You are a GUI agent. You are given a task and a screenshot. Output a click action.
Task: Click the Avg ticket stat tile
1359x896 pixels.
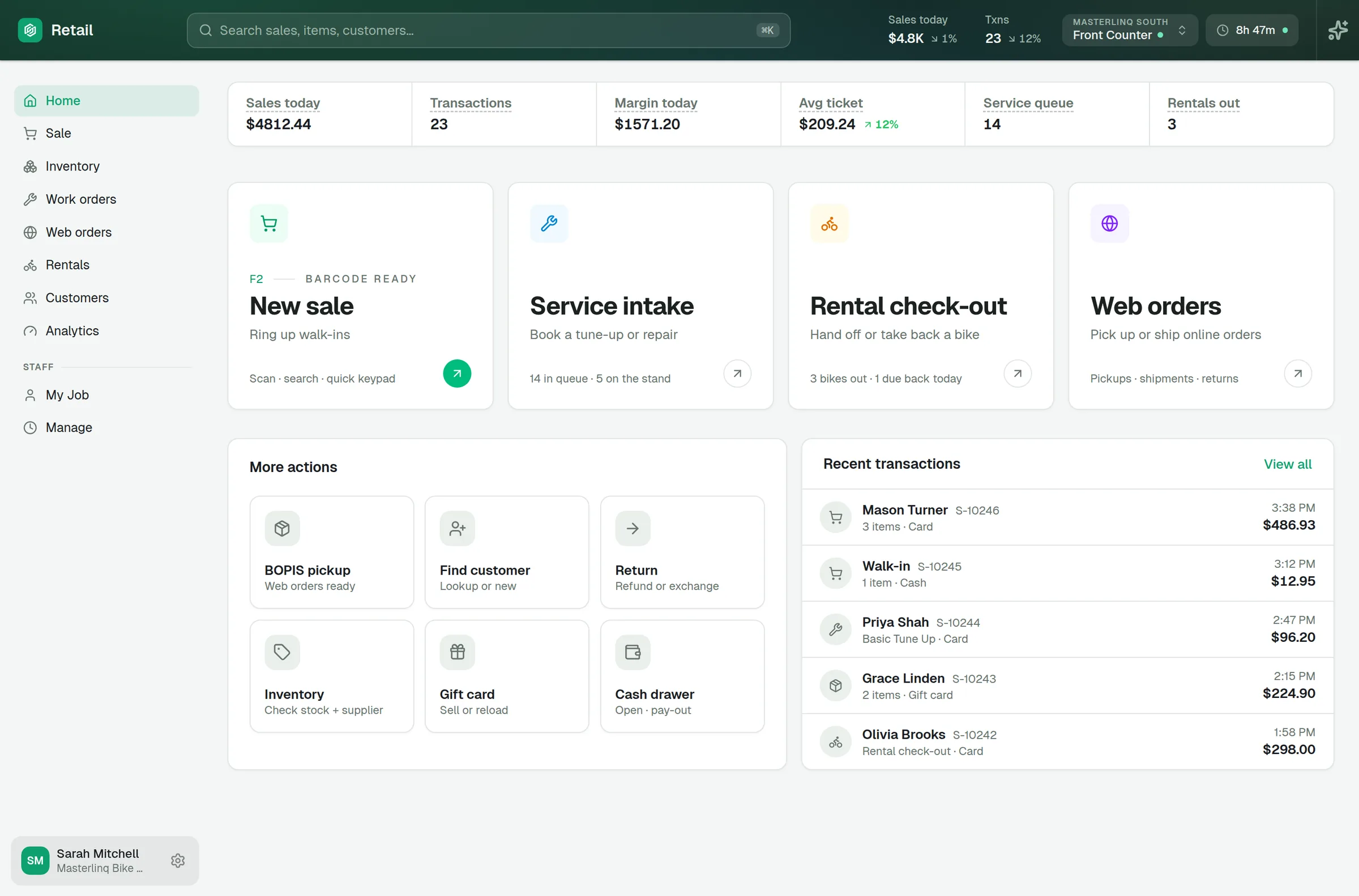873,114
